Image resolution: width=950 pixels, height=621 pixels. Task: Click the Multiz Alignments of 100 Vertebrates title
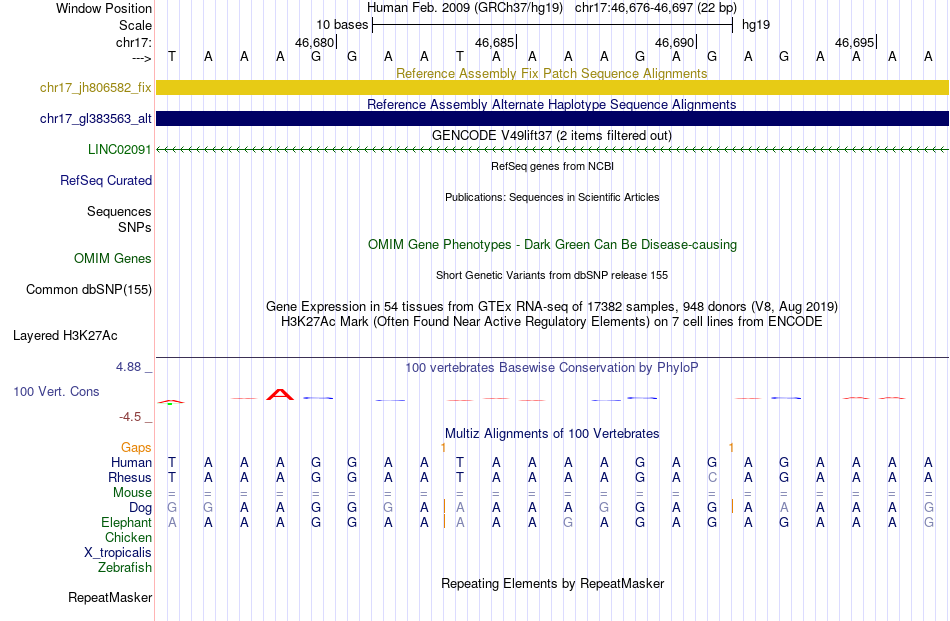pos(552,433)
